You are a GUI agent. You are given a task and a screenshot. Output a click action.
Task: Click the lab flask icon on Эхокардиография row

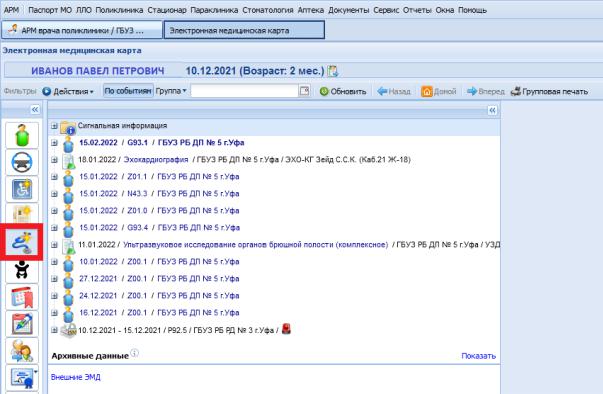click(68, 161)
